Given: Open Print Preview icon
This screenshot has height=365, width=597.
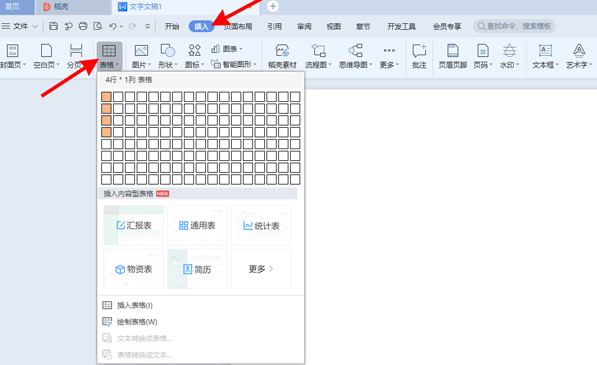Looking at the screenshot, I should click(98, 26).
